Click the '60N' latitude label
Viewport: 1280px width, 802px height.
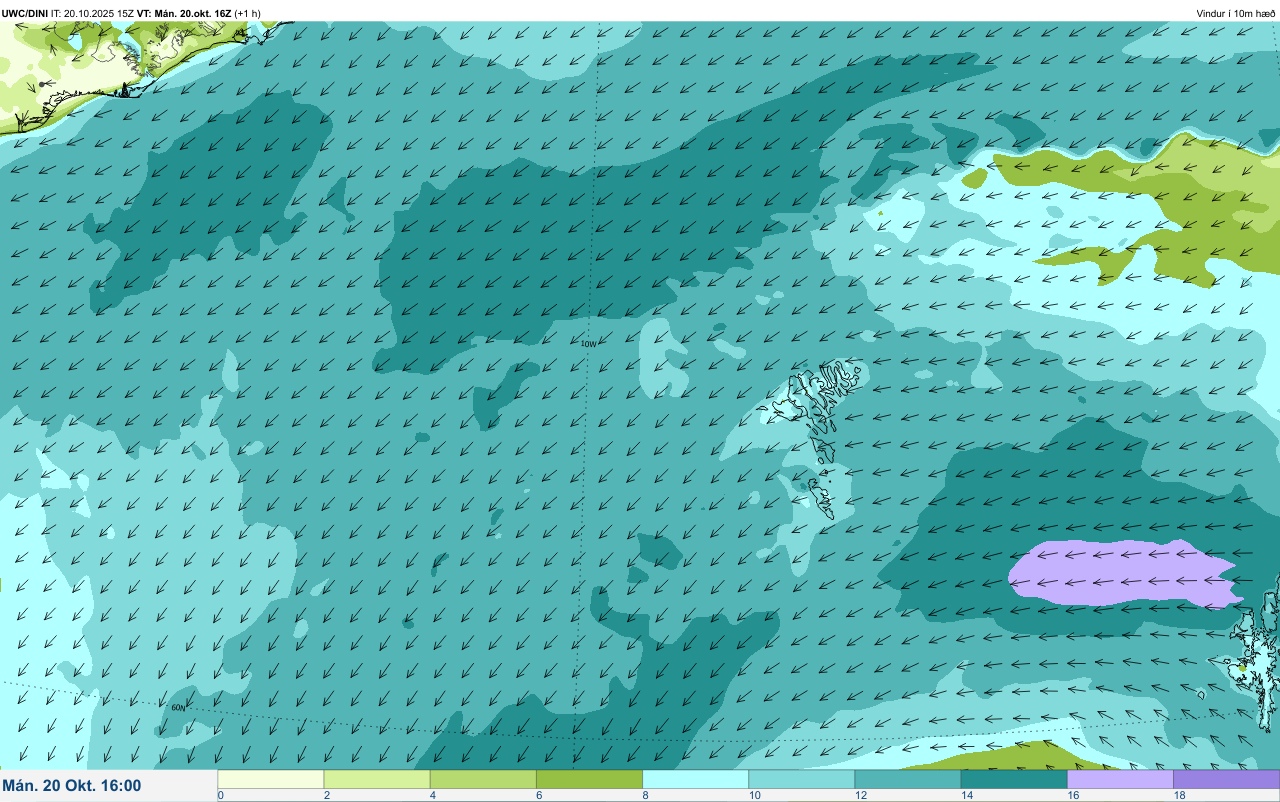[178, 707]
